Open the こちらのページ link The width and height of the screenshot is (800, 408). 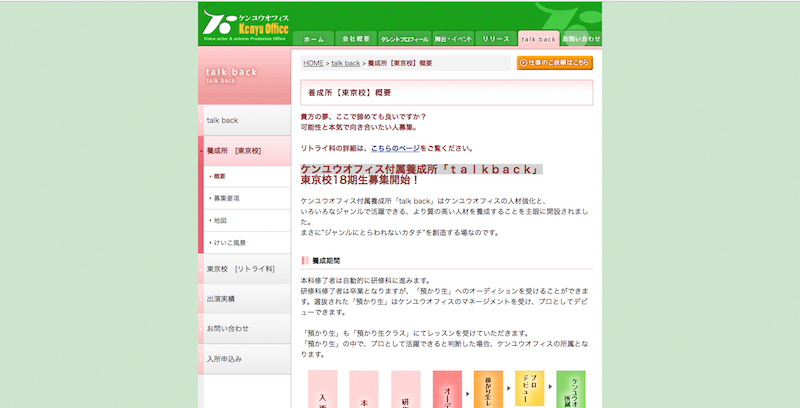(x=398, y=148)
